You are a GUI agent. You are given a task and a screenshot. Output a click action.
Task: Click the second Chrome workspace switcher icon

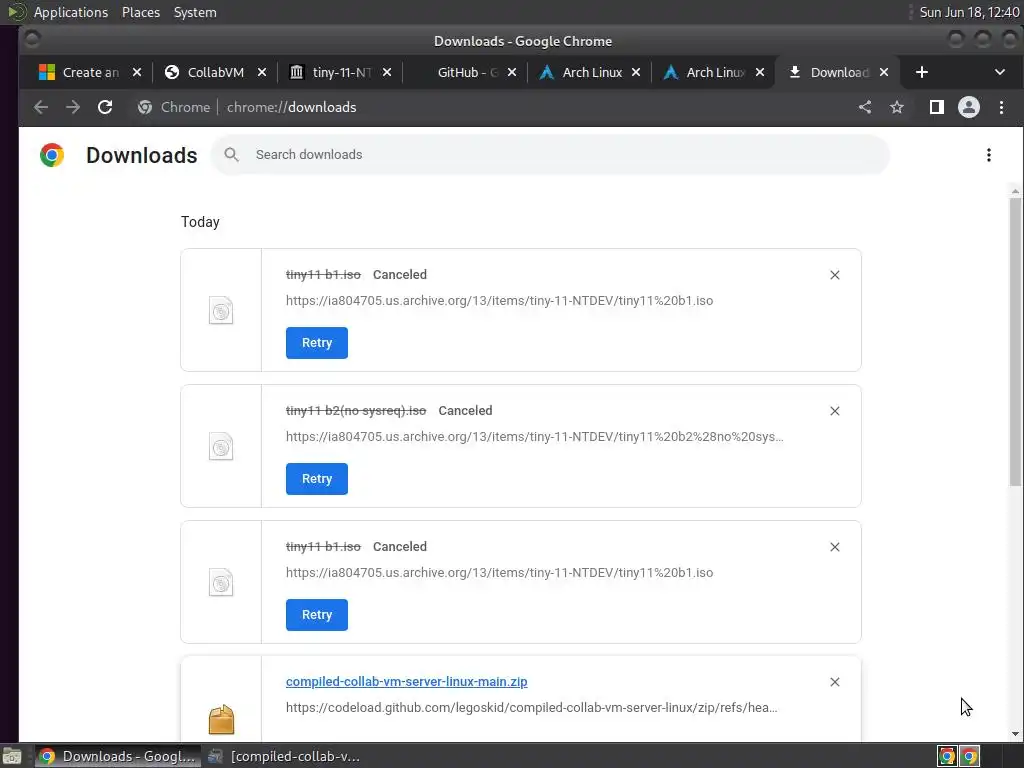(x=970, y=756)
